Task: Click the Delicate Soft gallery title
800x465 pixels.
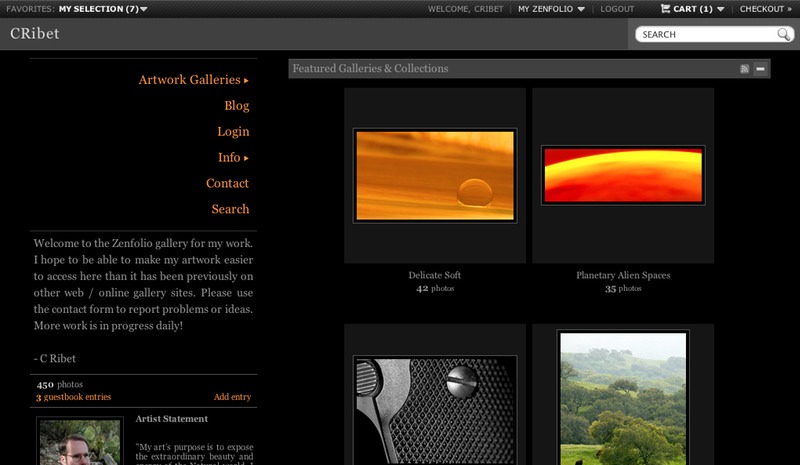Action: [434, 275]
